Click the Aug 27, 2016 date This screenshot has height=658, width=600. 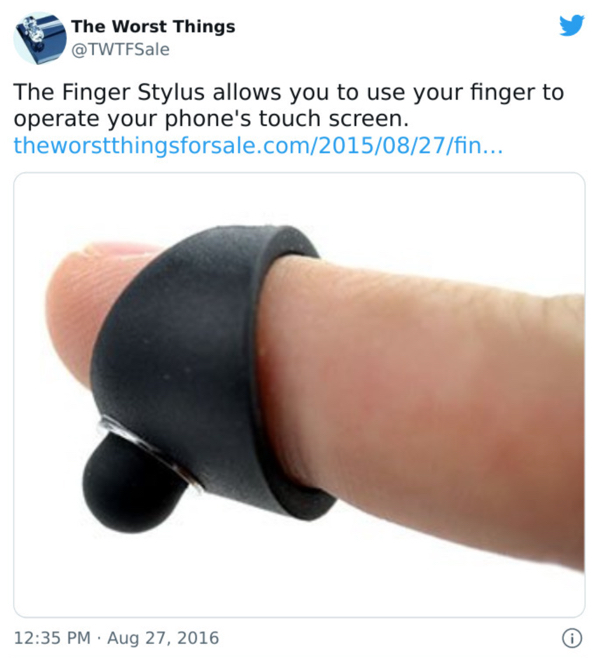[x=163, y=638]
